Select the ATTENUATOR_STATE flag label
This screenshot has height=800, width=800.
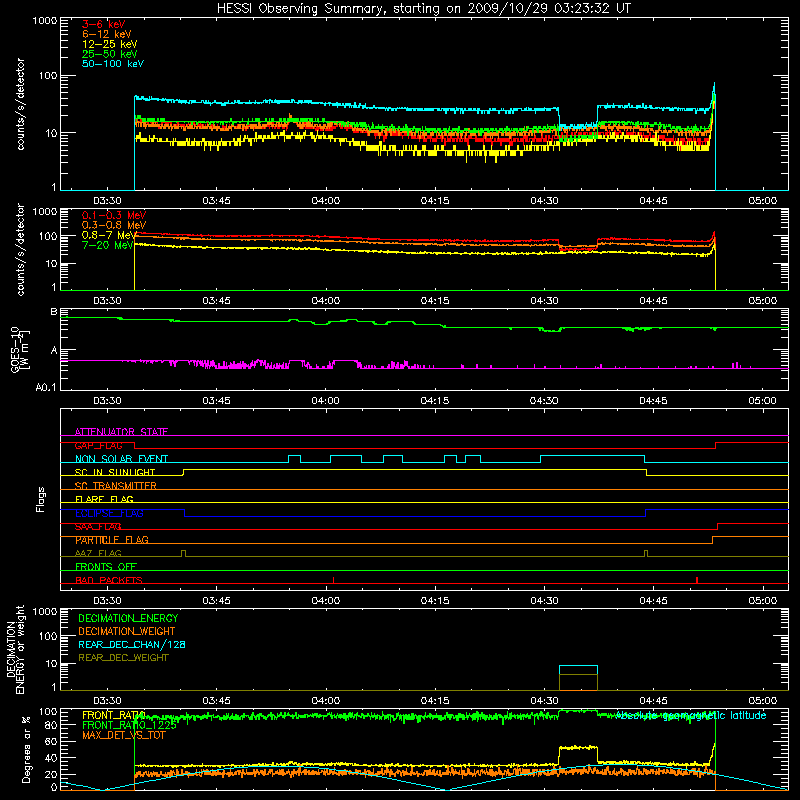(x=121, y=432)
